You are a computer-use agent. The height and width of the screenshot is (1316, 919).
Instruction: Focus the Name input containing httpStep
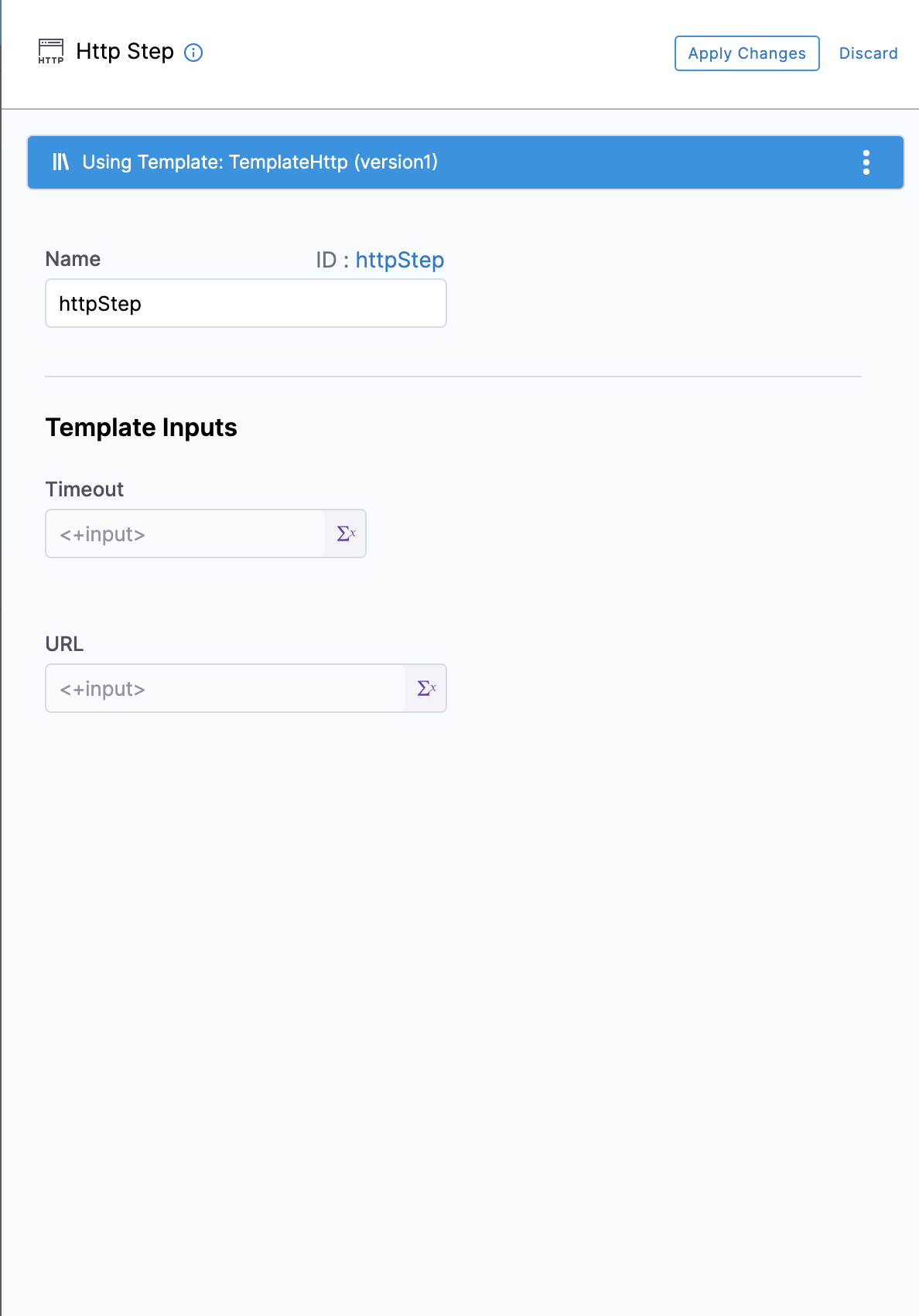245,304
